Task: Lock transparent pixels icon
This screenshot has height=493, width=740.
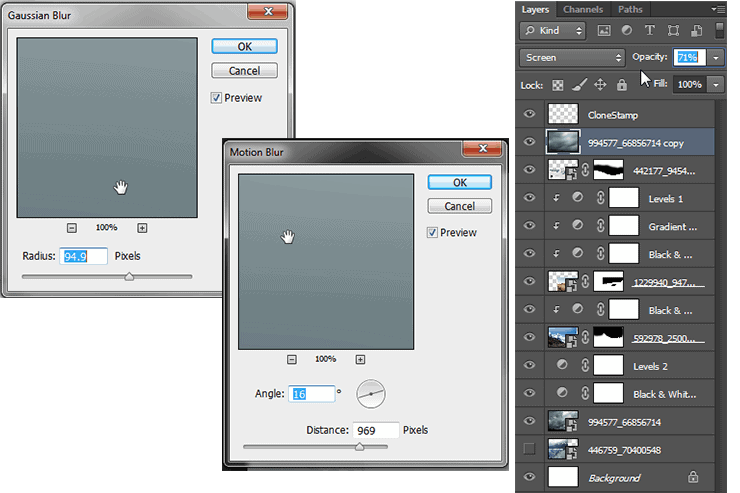Action: 558,85
